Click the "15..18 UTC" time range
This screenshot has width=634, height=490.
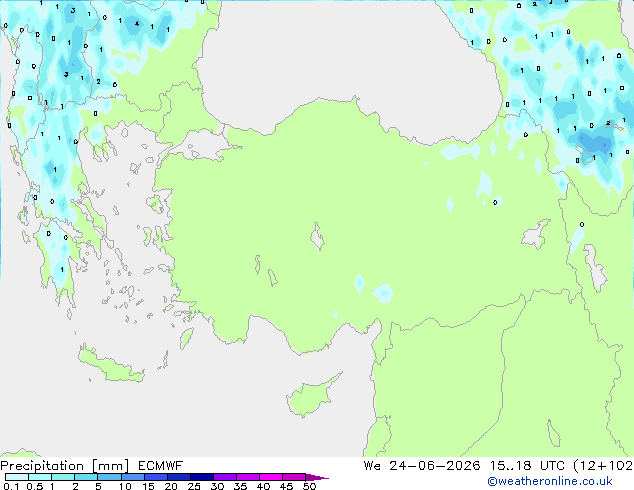coord(527,466)
